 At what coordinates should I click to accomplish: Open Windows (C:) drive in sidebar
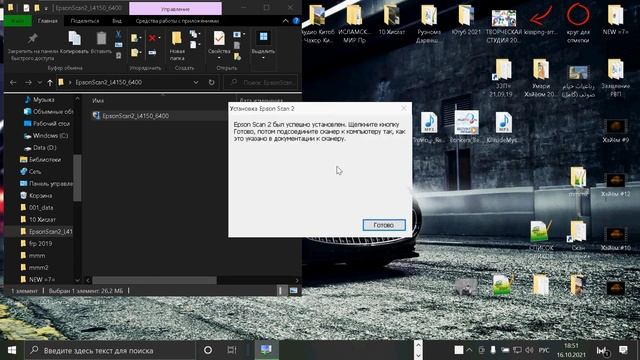(x=51, y=136)
